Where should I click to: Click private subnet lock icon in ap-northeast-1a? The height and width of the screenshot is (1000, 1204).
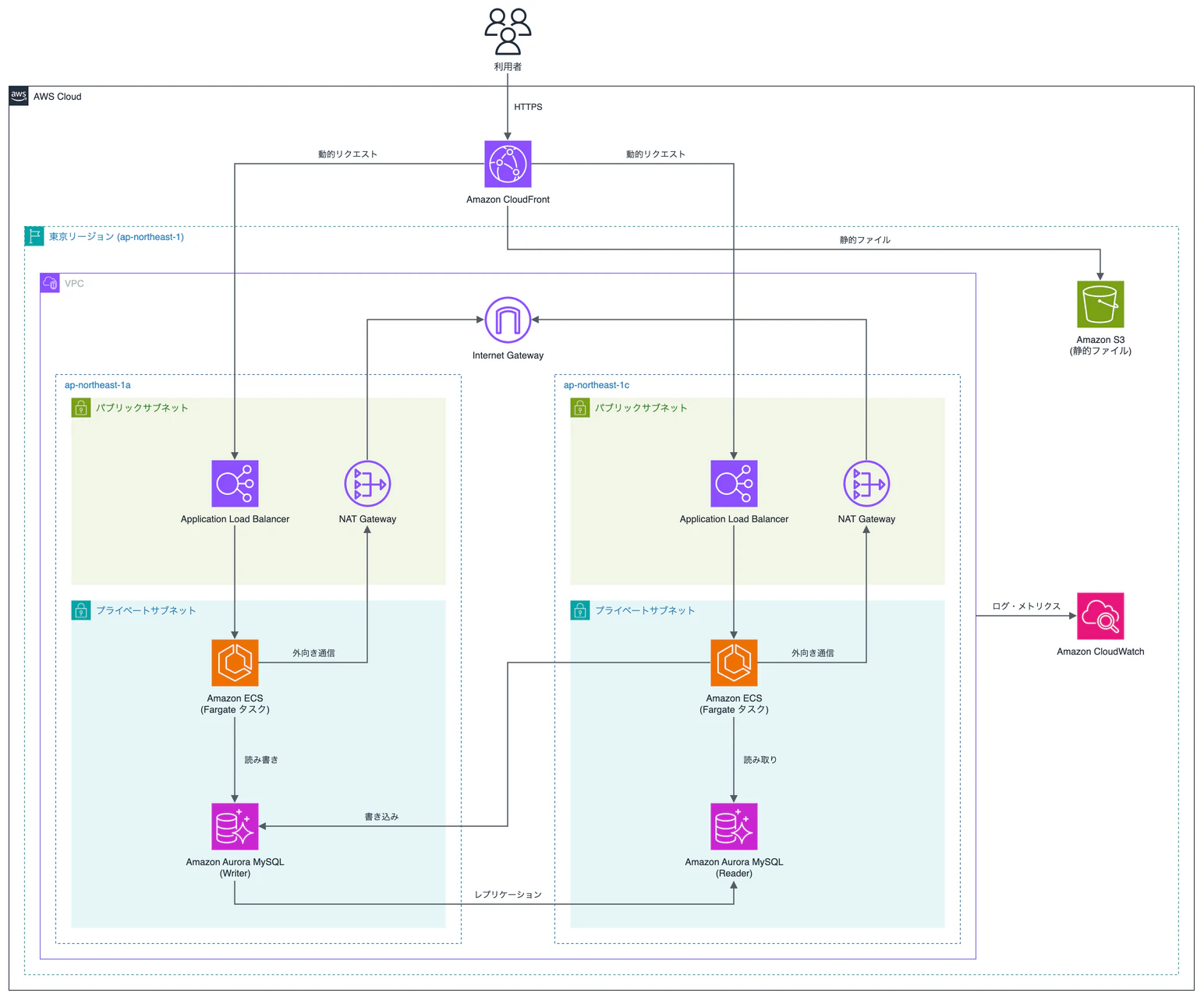click(x=81, y=610)
